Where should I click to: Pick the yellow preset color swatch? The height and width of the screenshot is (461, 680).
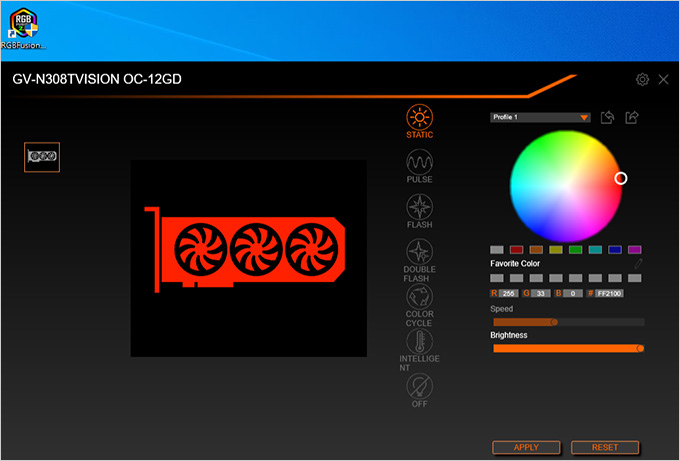click(x=556, y=250)
